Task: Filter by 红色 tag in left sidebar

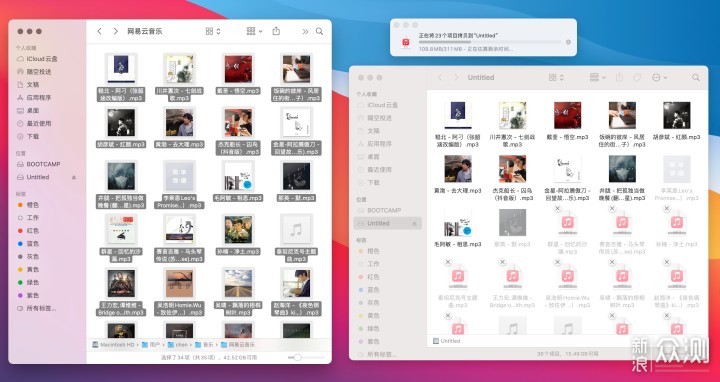Action: 28,230
